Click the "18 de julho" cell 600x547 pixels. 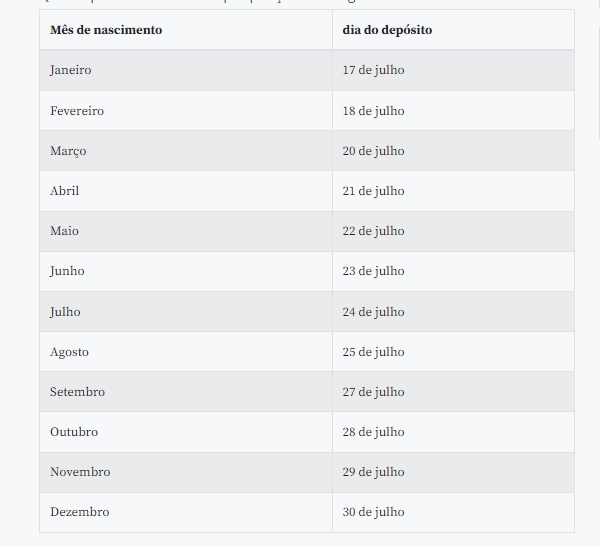(374, 111)
